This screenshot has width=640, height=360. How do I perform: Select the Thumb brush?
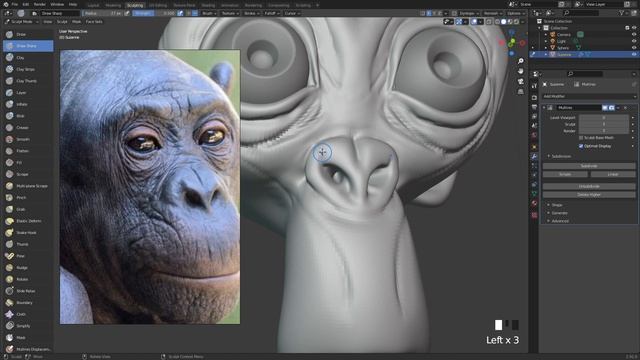[x=28, y=244]
